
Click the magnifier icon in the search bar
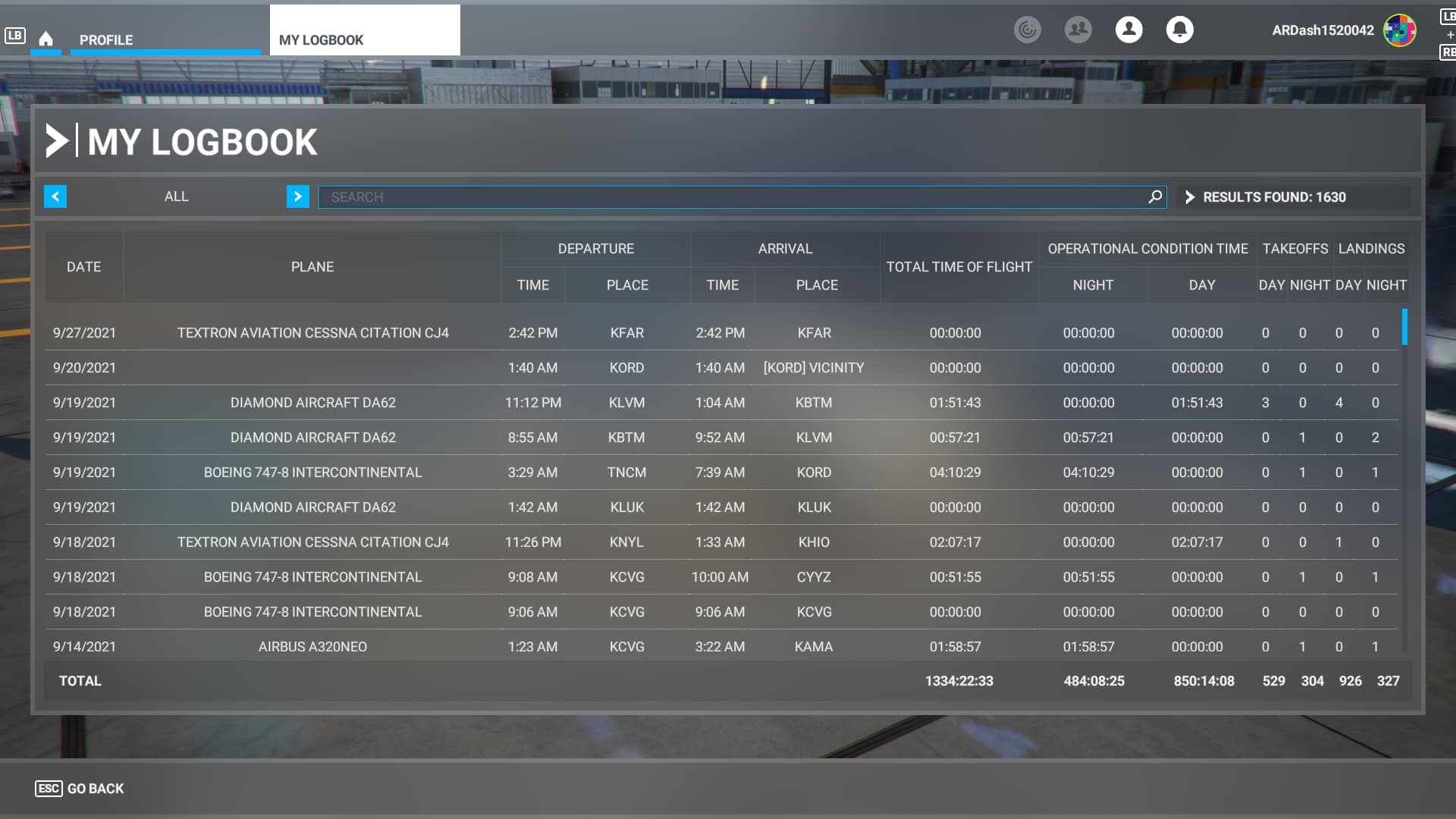pos(1155,197)
